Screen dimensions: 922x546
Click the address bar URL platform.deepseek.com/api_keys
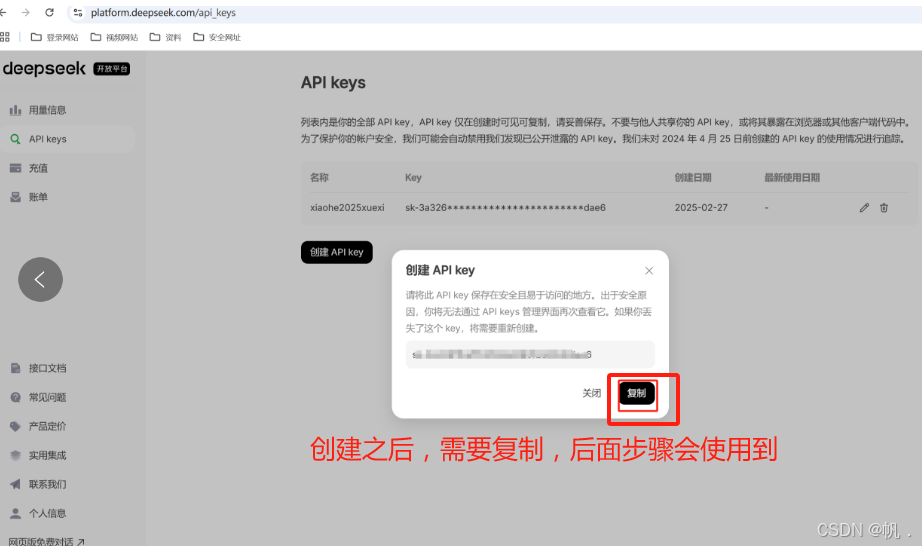point(163,12)
